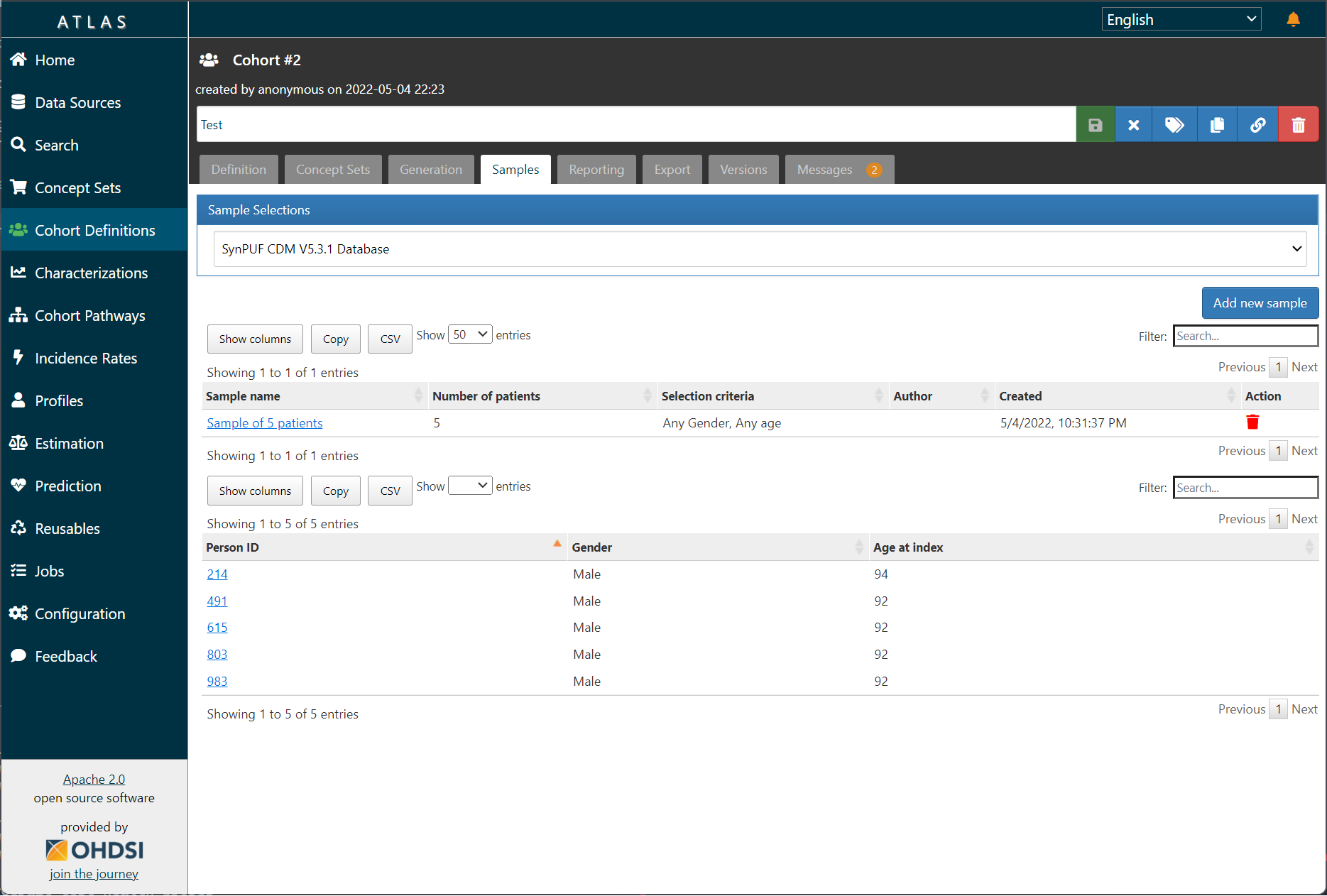Image resolution: width=1327 pixels, height=896 pixels.
Task: Open the Sample of 5 patients link
Action: 265,423
